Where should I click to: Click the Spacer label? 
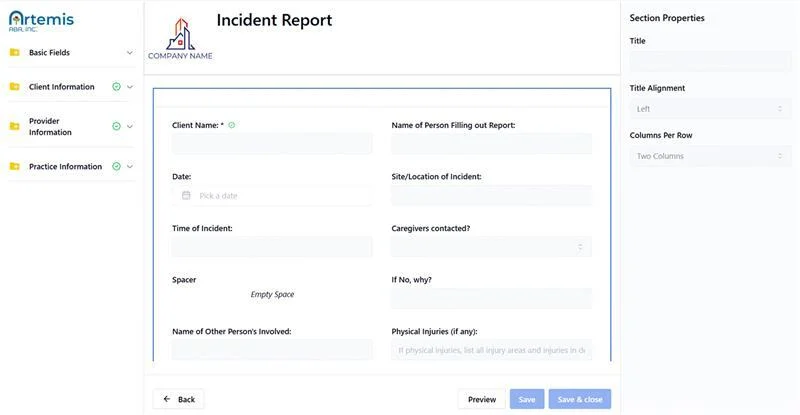click(x=184, y=280)
